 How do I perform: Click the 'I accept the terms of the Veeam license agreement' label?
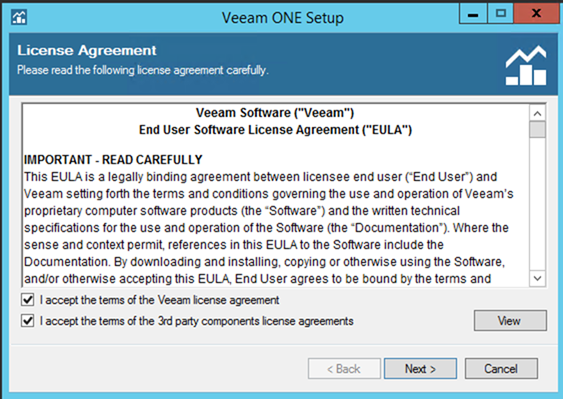click(x=159, y=300)
